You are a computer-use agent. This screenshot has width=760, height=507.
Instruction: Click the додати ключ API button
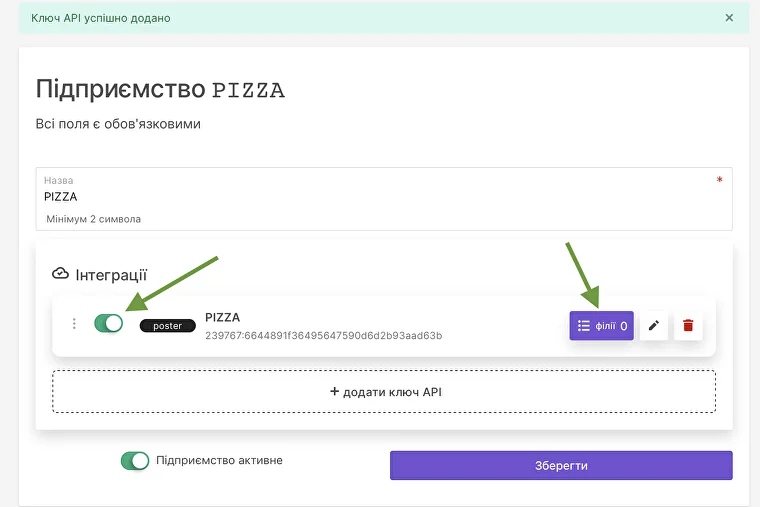click(x=384, y=392)
